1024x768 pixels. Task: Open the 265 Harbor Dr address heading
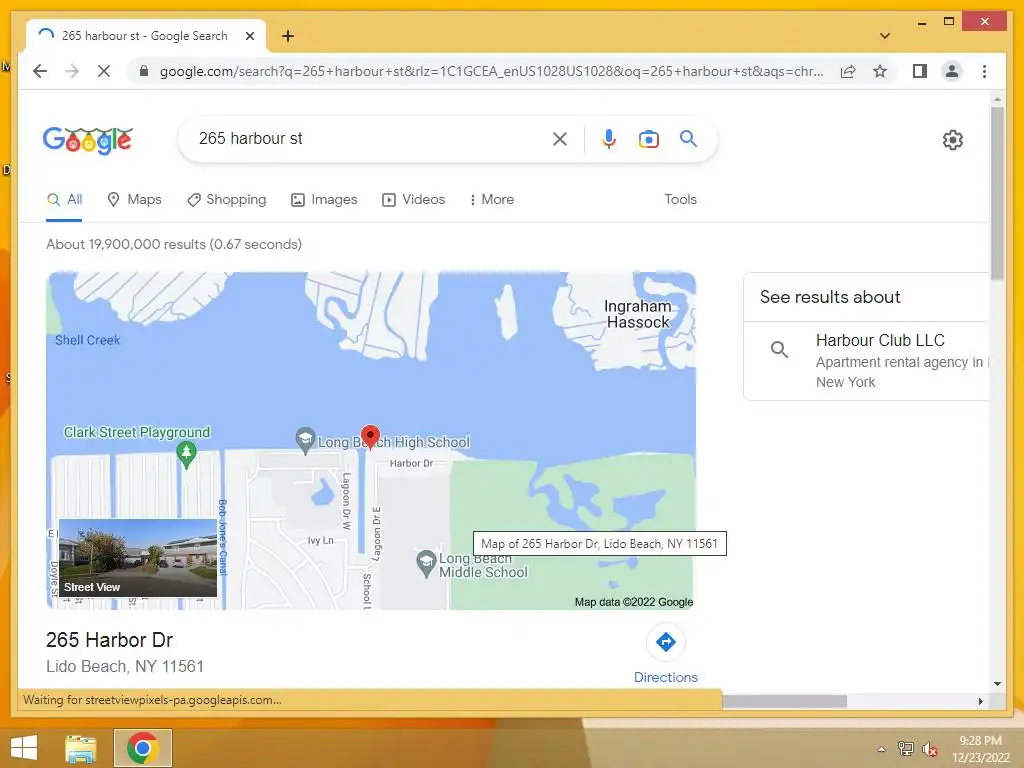(x=109, y=640)
